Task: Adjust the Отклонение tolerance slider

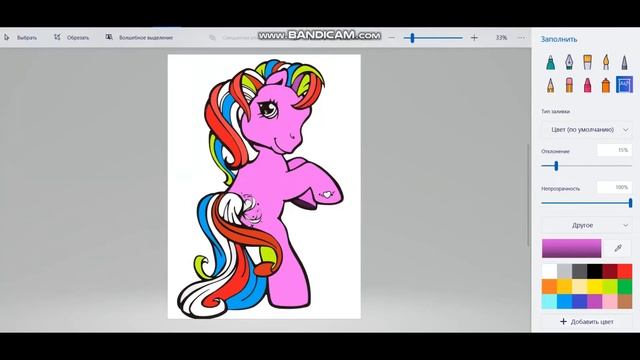Action: [587, 166]
